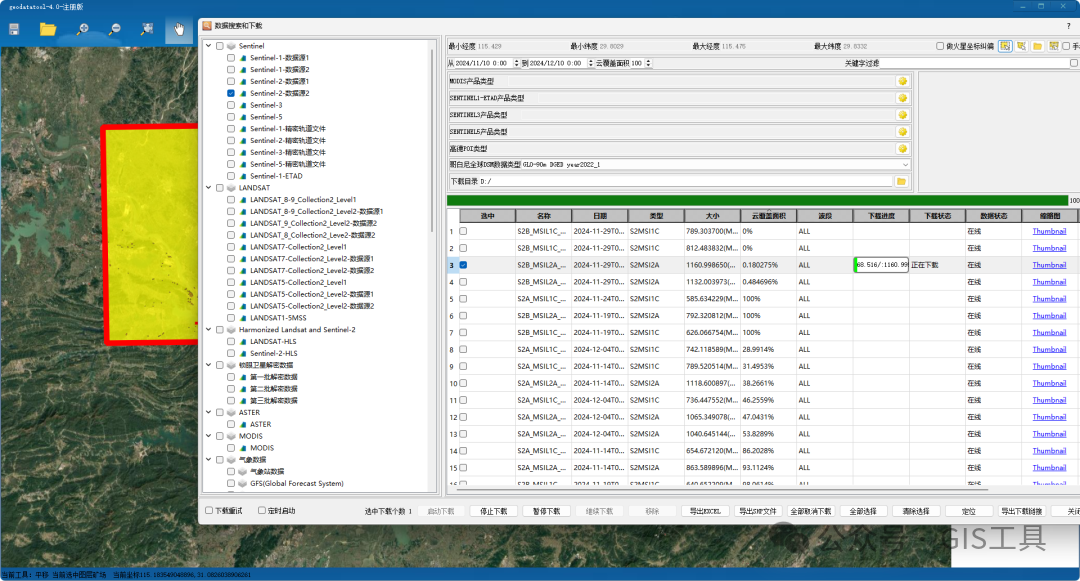
Task: Check the Sentinel-2-HLS checkbox
Action: pos(231,354)
